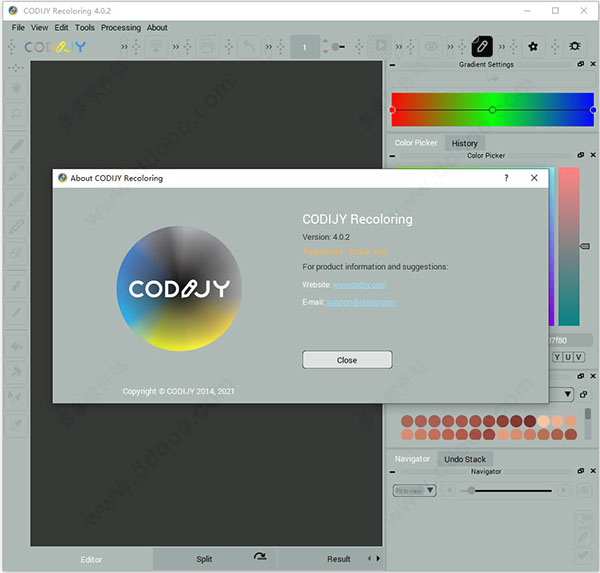Click the bug report icon

[x=574, y=47]
